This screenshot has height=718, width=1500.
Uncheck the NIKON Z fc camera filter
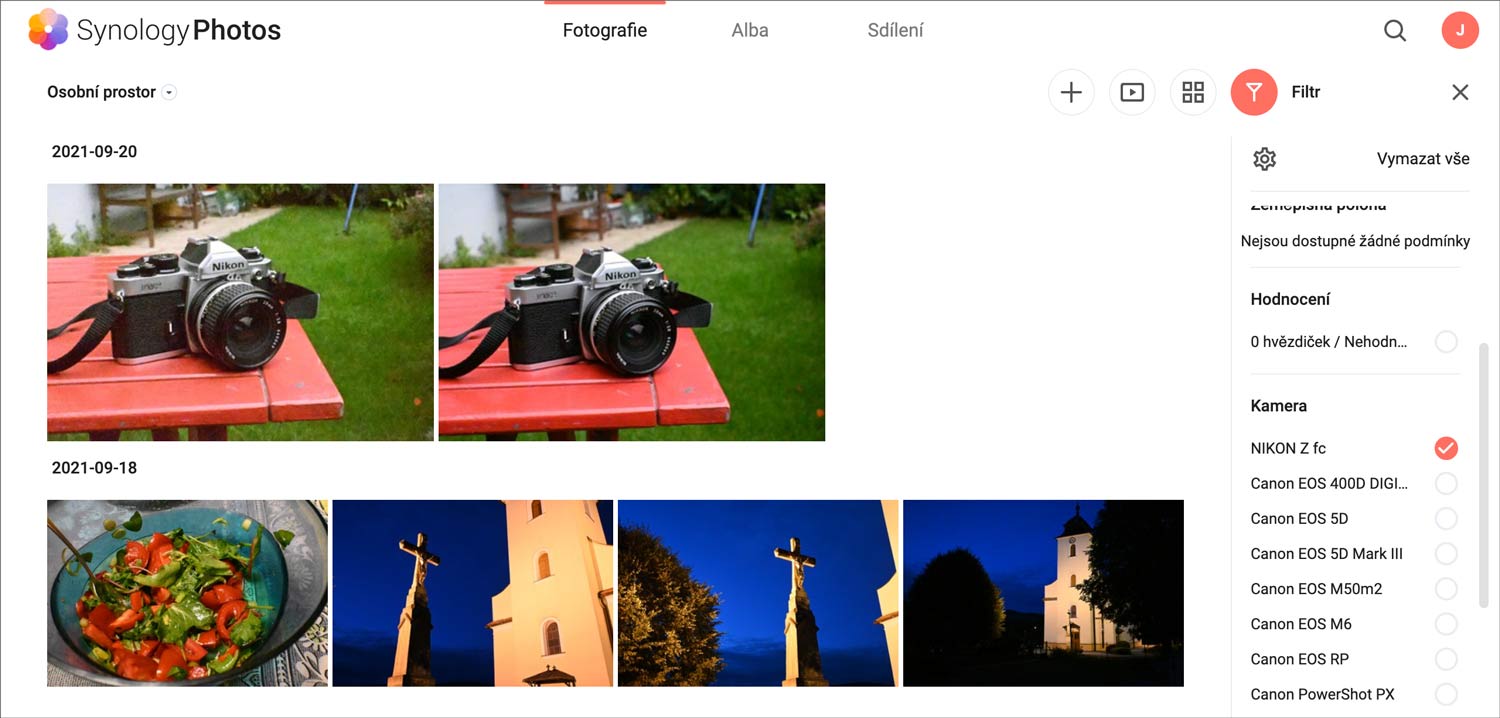coord(1445,448)
